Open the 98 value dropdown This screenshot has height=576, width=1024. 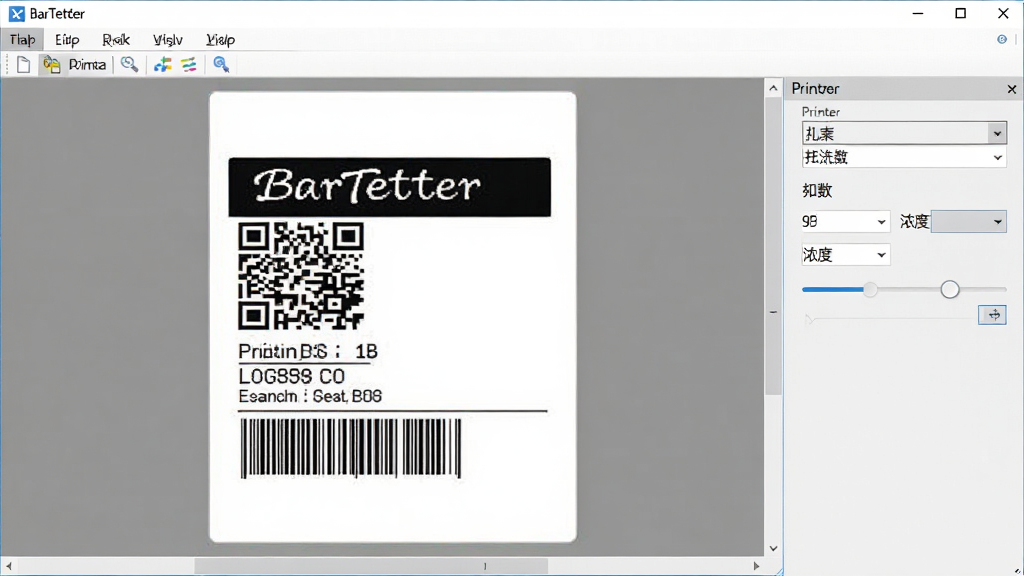845,222
